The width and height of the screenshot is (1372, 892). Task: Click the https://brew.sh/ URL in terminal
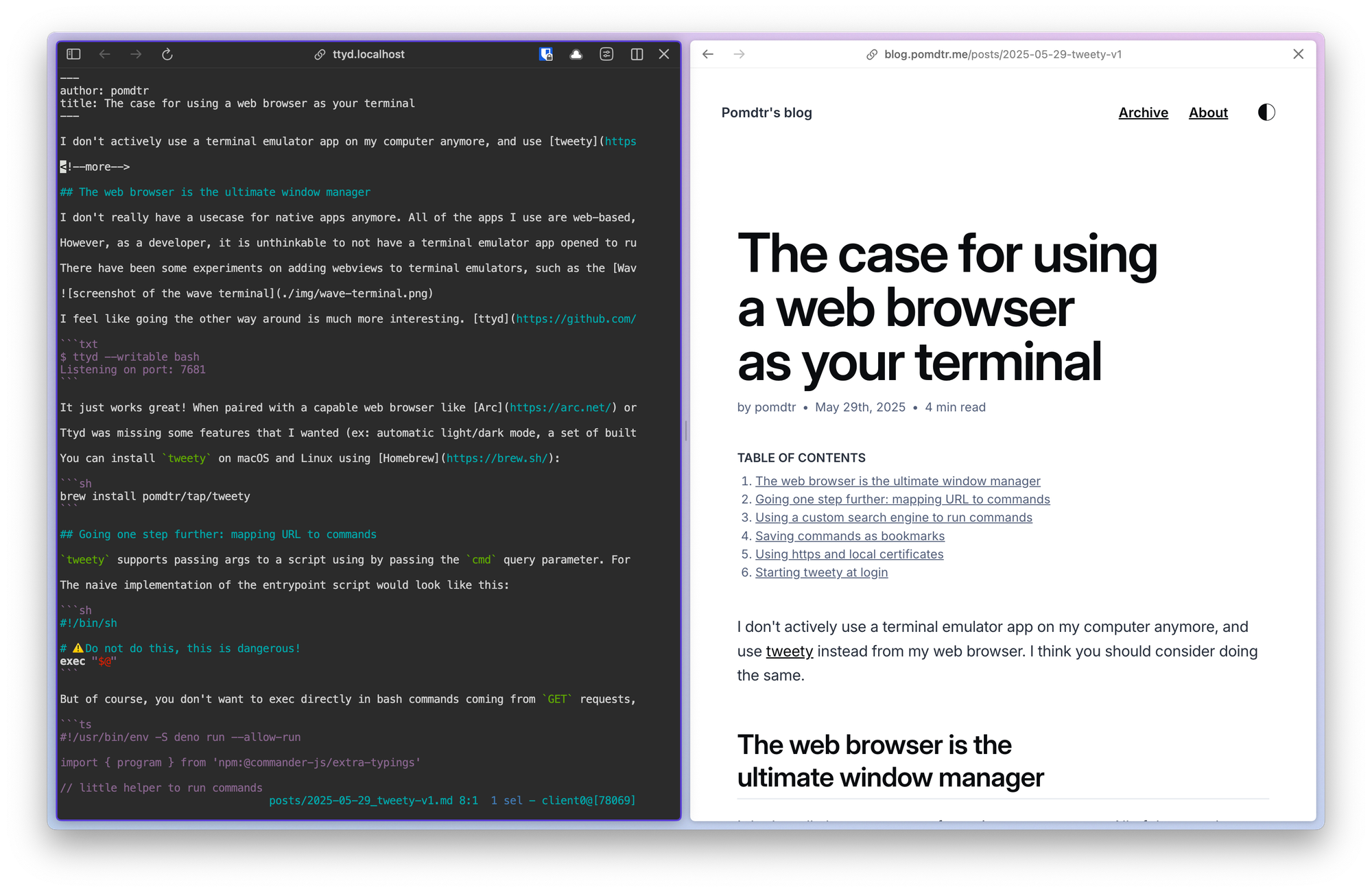497,458
